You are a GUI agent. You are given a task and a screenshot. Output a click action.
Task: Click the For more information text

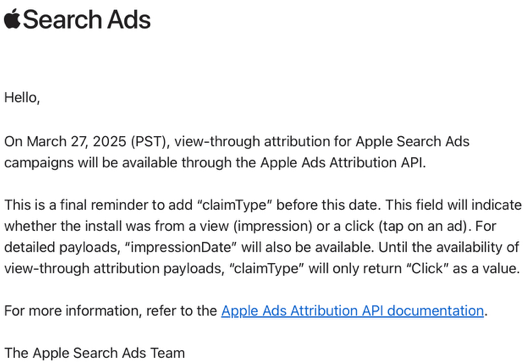71,311
